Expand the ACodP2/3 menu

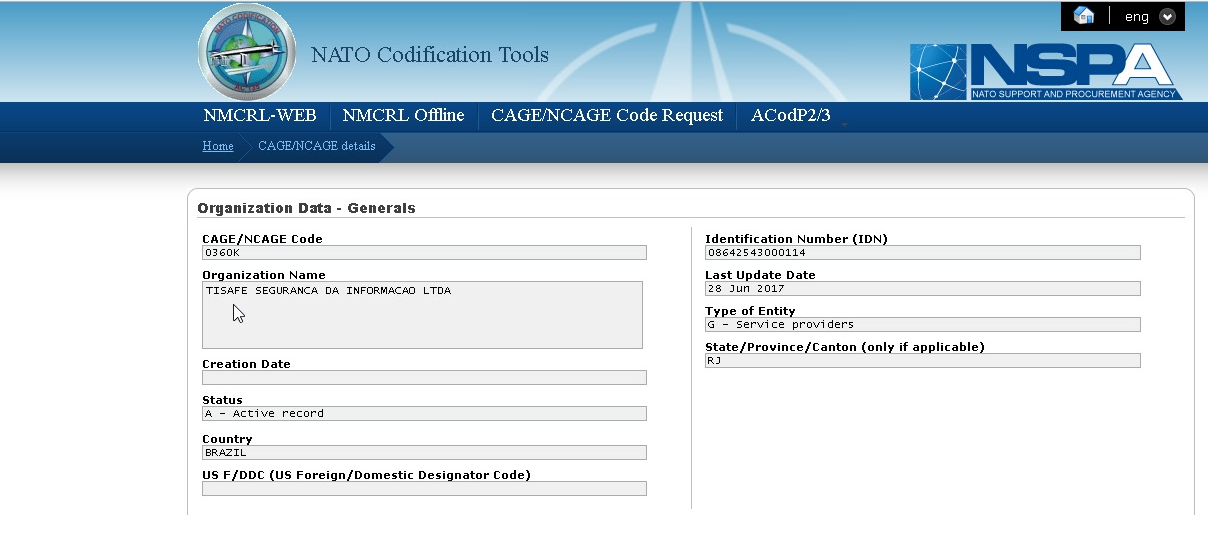point(791,116)
